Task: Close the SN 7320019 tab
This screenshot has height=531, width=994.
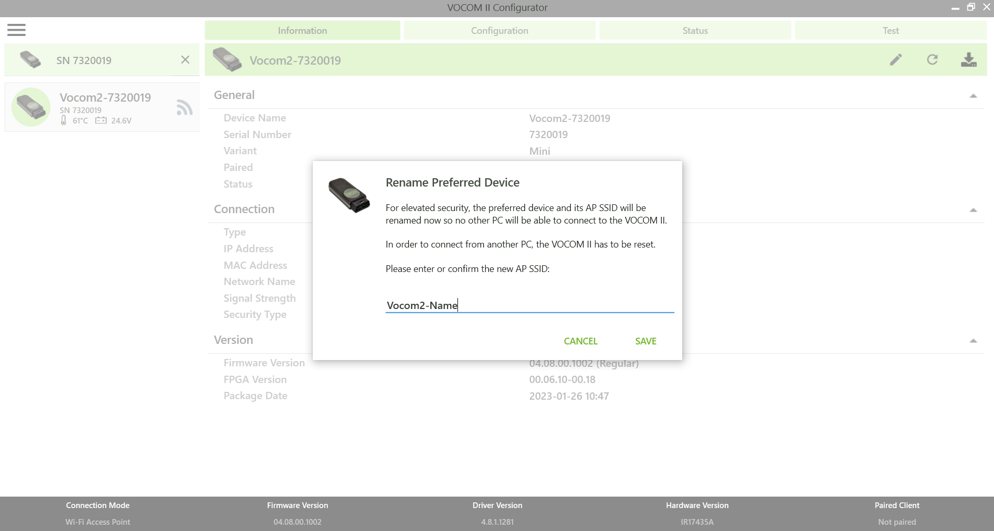Action: point(185,60)
